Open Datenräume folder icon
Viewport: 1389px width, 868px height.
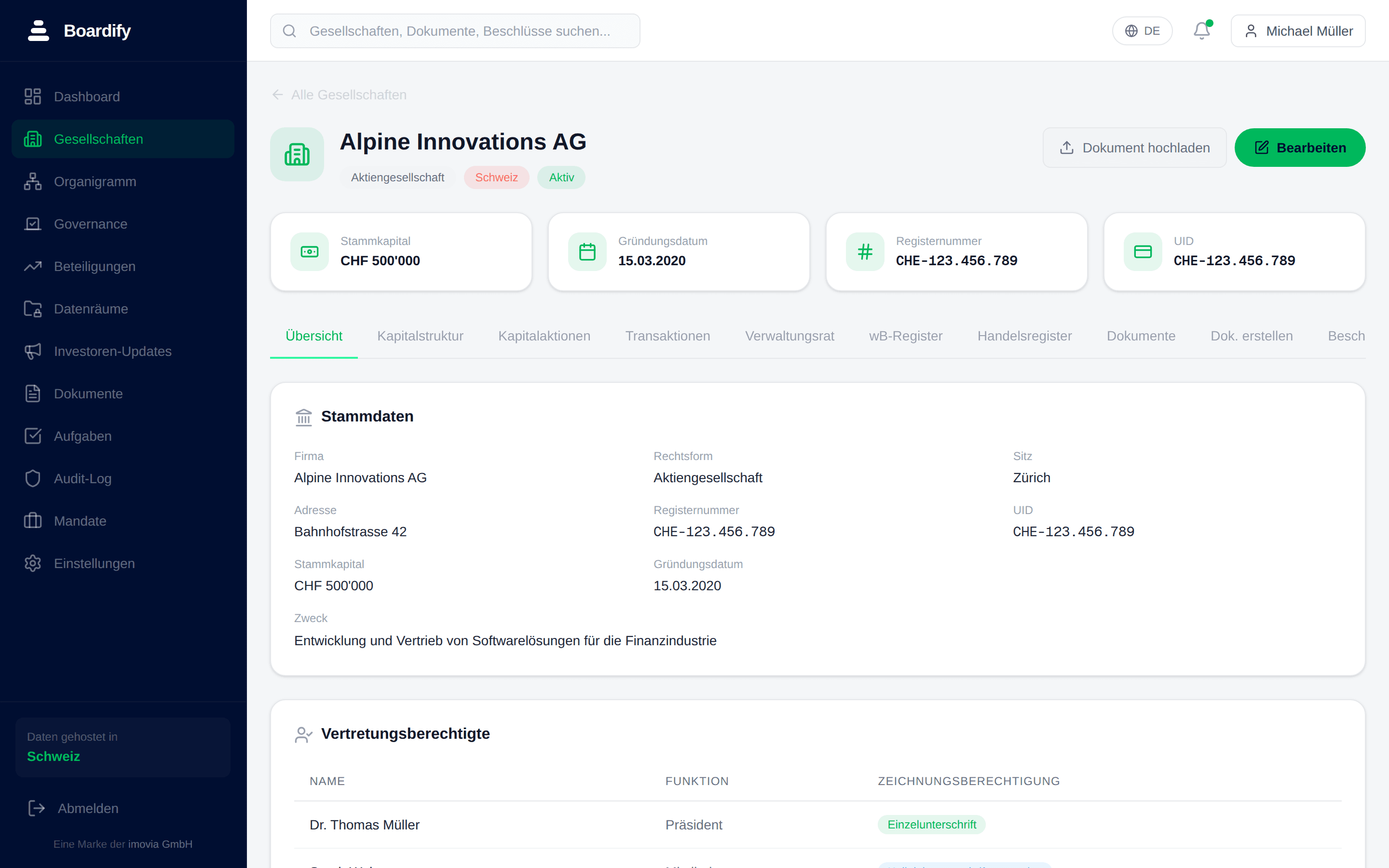tap(33, 309)
